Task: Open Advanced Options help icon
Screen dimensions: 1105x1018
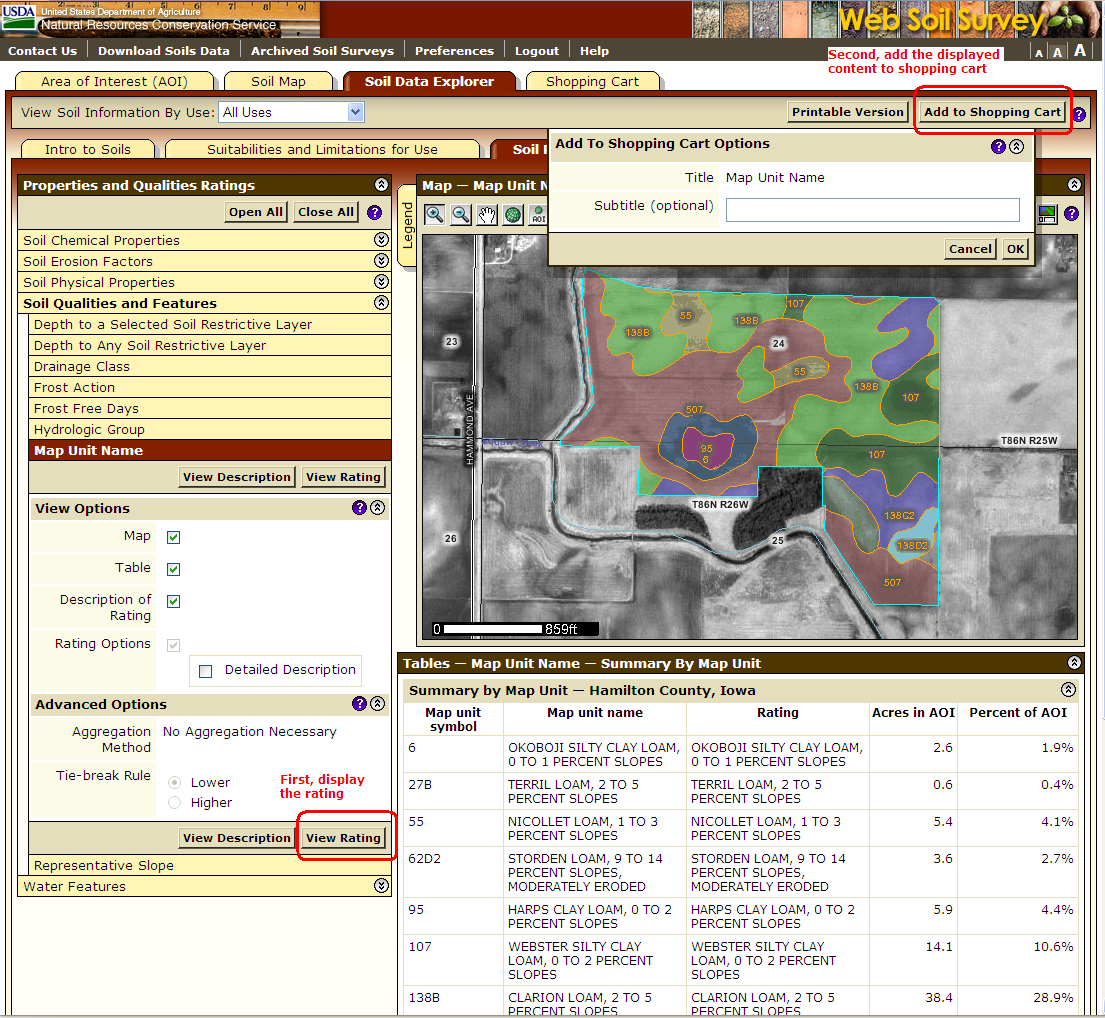Action: pyautogui.click(x=359, y=704)
